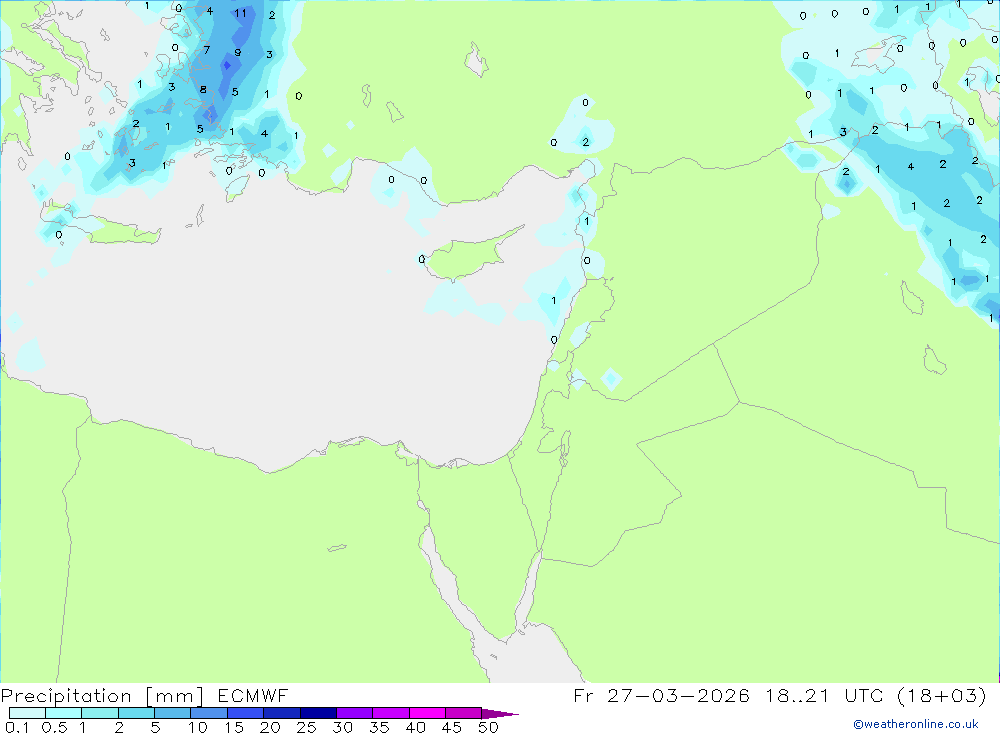Click legend label "35" under the scale
The width and height of the screenshot is (1000, 733).
[379, 727]
